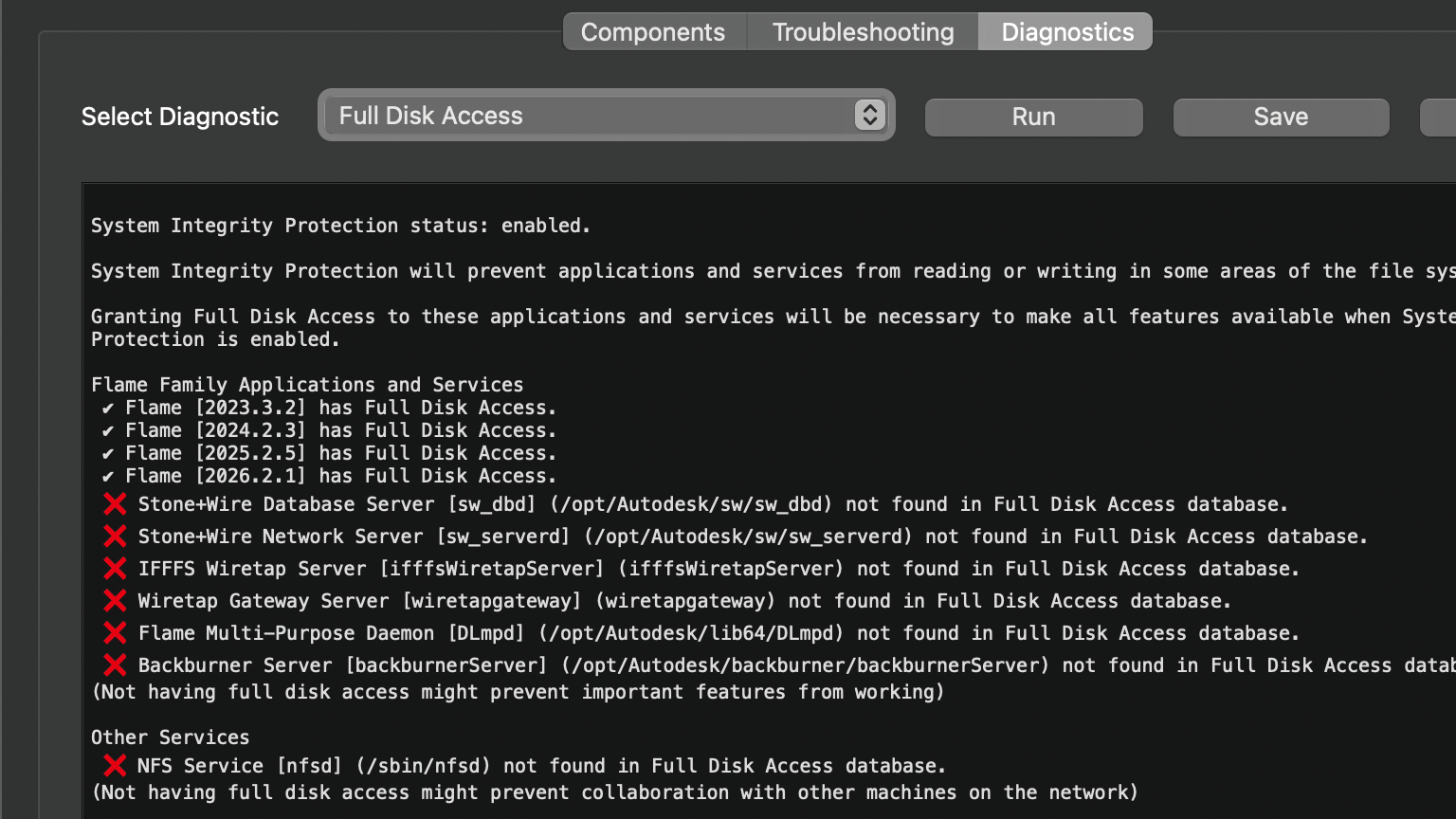Click the checkmark next to Flame 2026.2.1
This screenshot has width=1456, height=819.
click(x=108, y=477)
